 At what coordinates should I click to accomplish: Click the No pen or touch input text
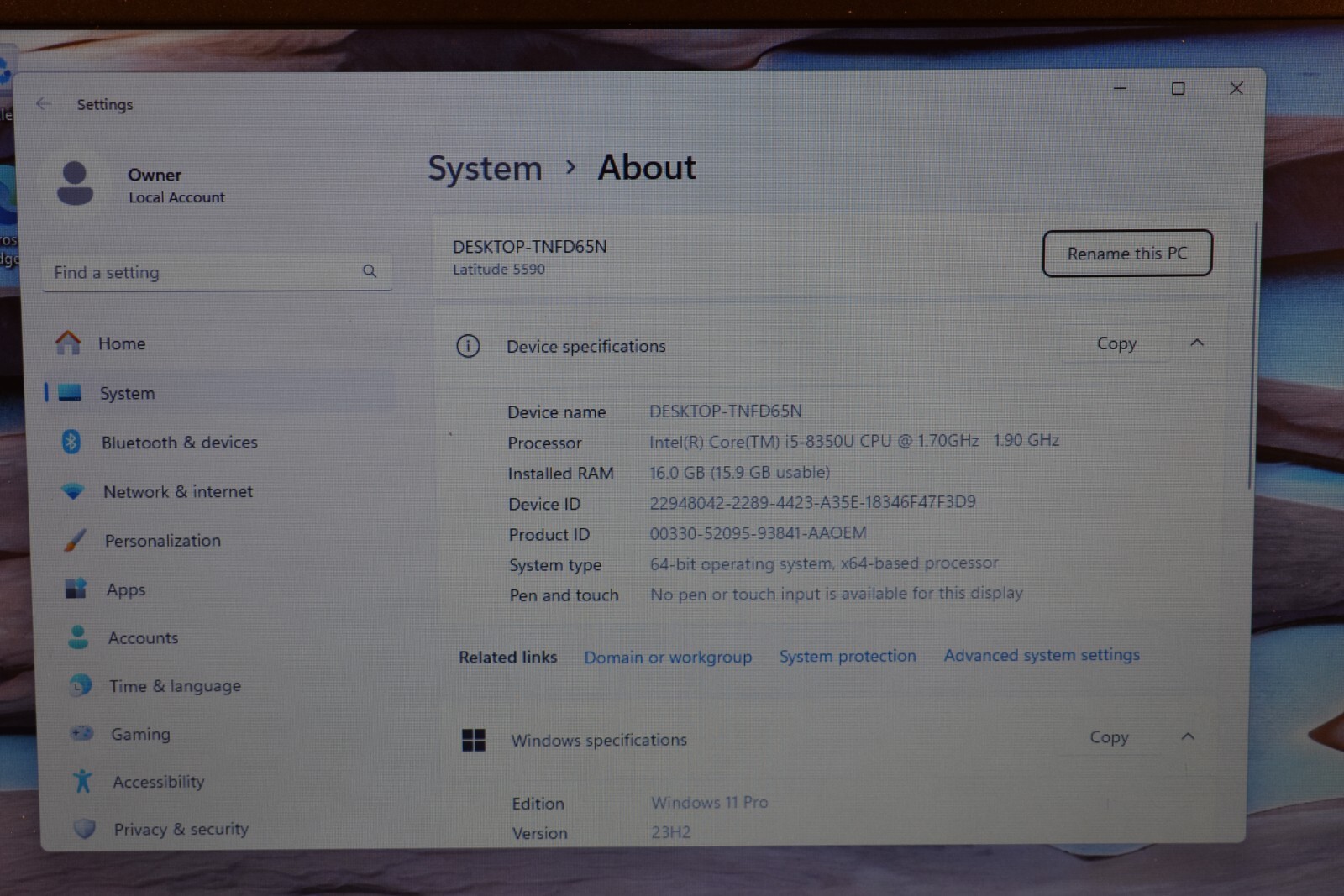coord(837,594)
